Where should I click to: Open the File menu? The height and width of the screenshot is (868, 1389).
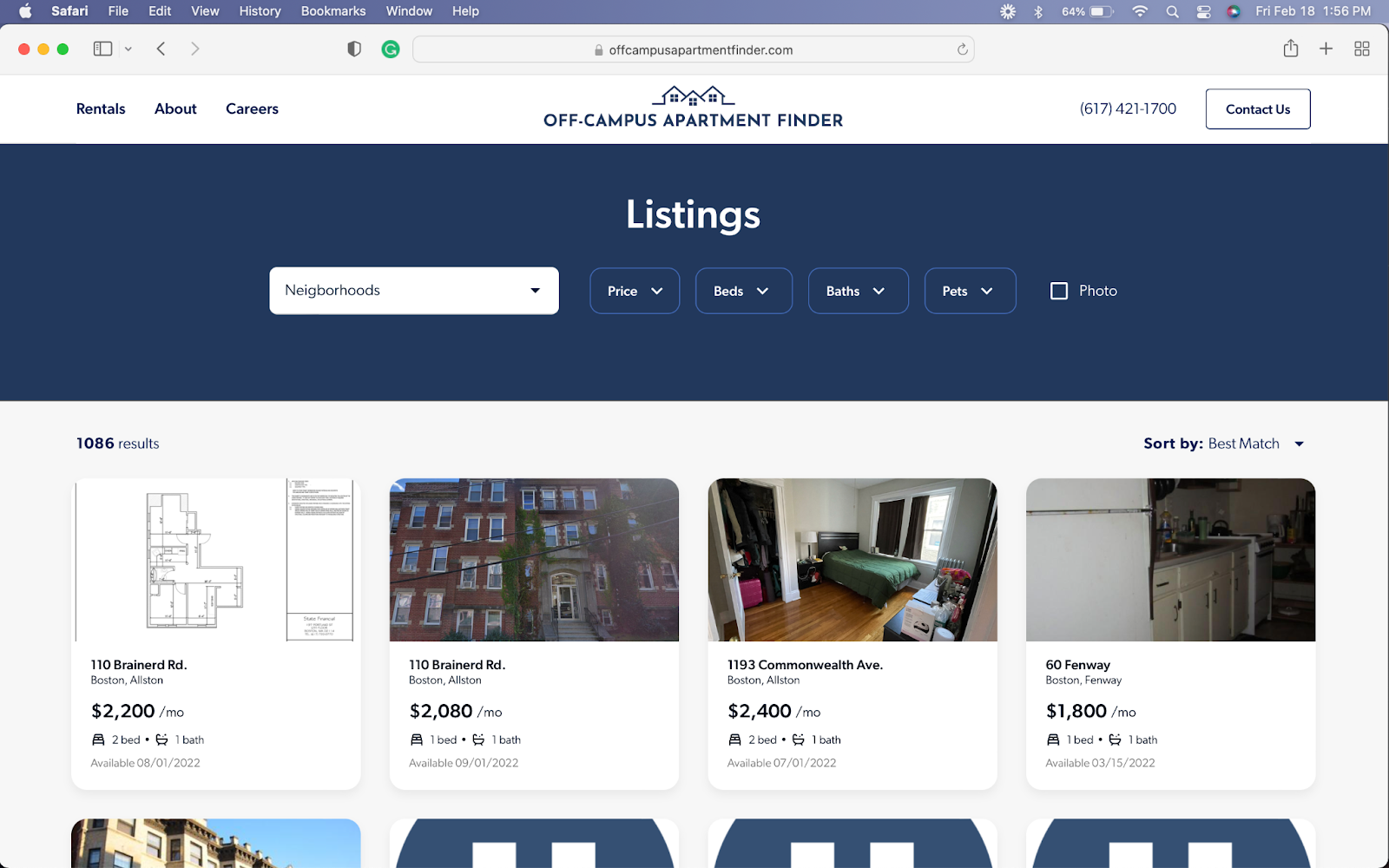(118, 11)
